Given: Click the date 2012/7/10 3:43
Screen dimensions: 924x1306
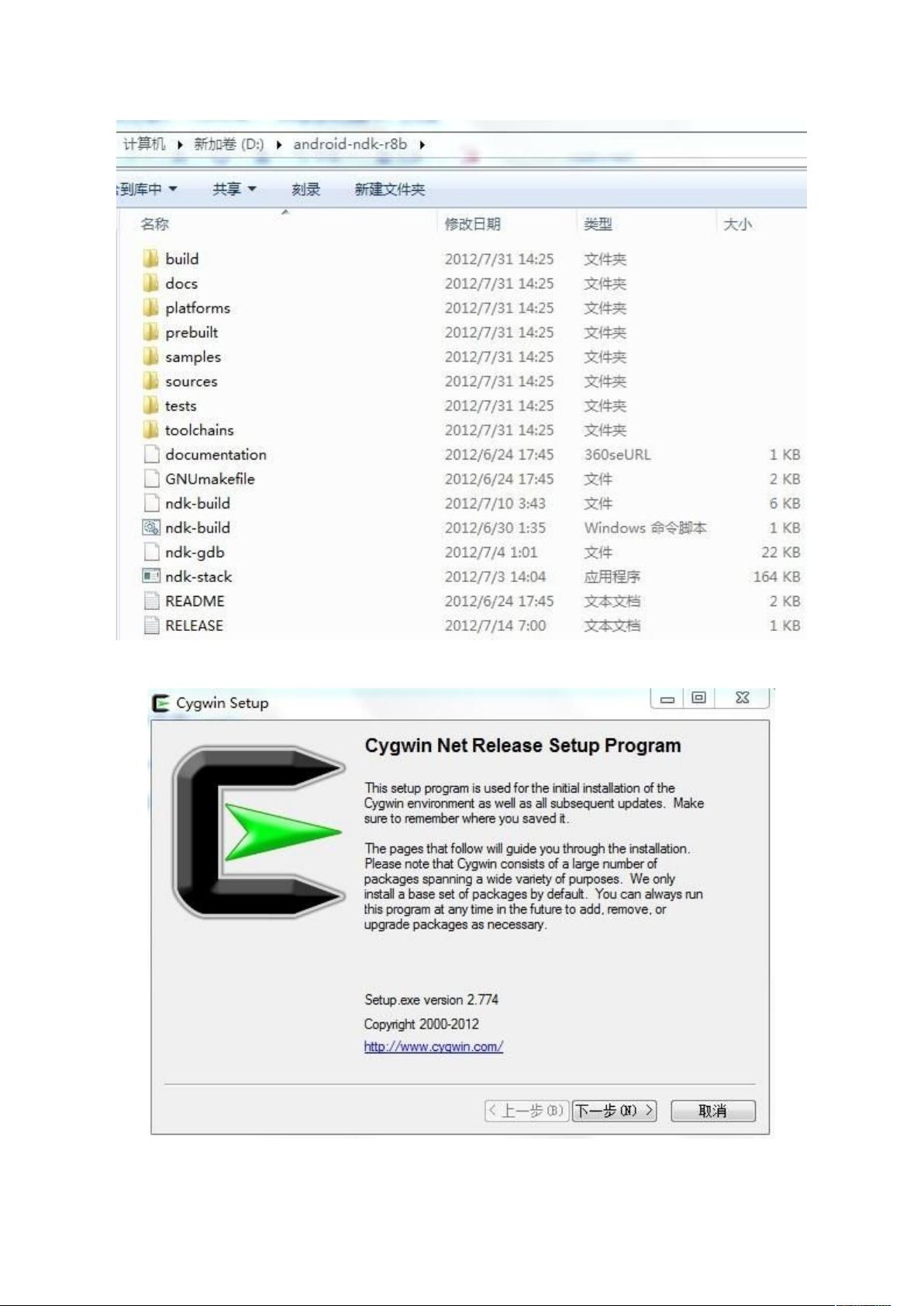Looking at the screenshot, I should (x=495, y=503).
